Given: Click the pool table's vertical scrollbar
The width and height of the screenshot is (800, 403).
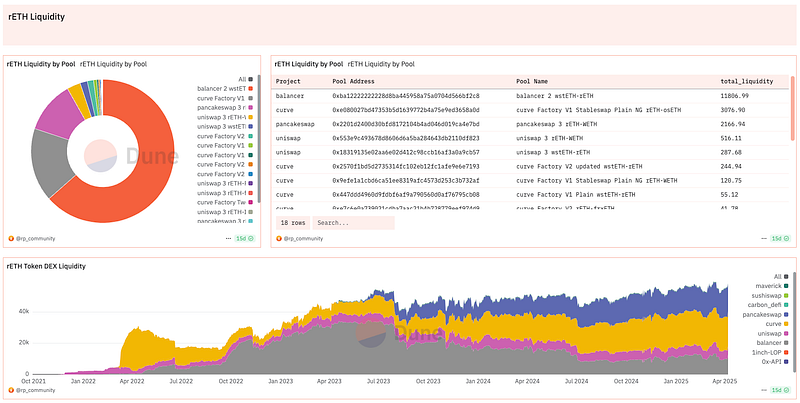Looking at the screenshot, I should pos(792,107).
